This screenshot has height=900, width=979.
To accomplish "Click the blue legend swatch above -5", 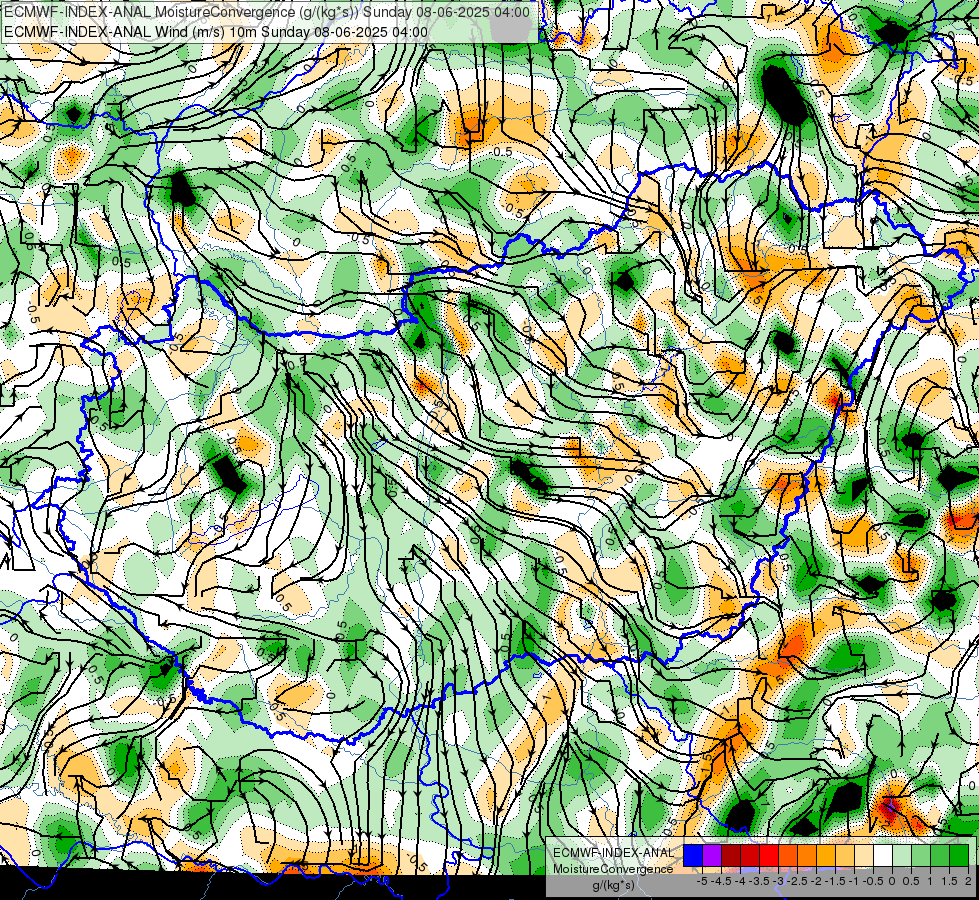I will (693, 856).
